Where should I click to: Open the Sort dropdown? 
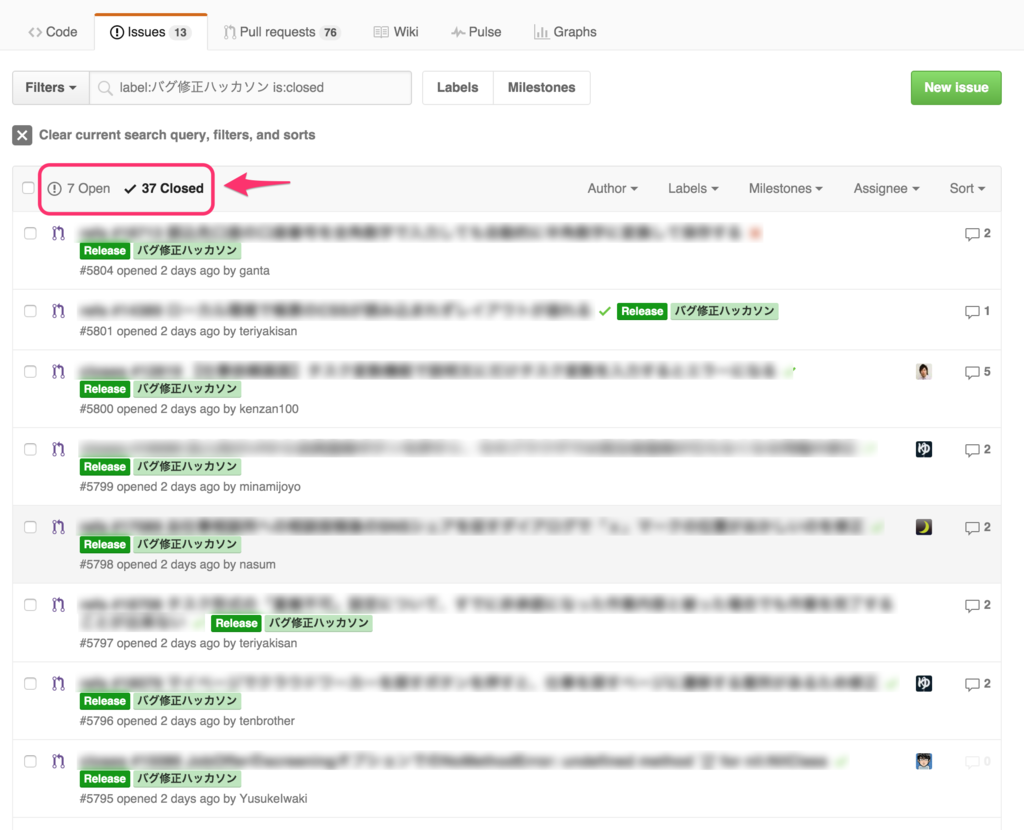click(x=967, y=189)
